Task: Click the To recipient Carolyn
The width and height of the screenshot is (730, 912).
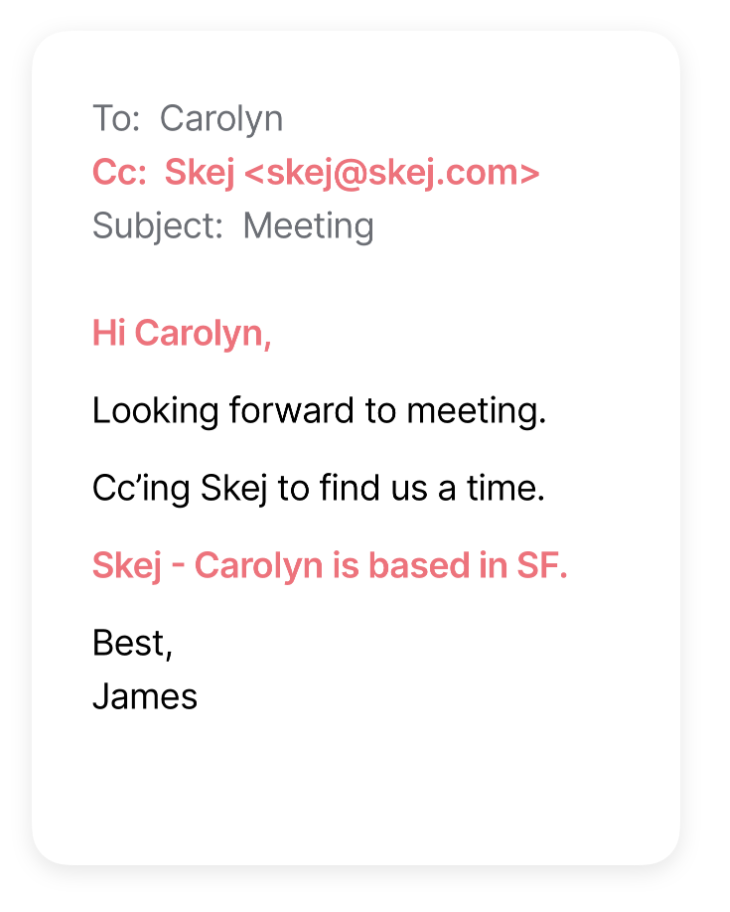Action: pyautogui.click(x=222, y=119)
